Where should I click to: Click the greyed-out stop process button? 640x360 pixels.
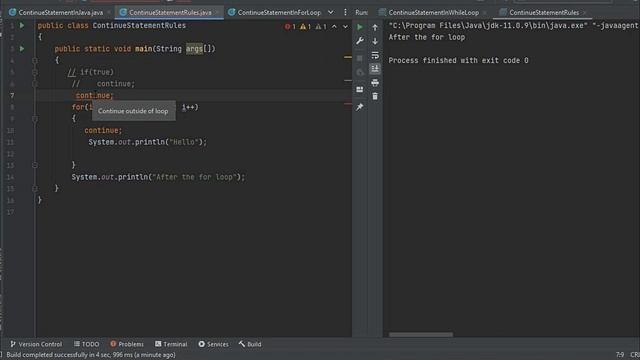pyautogui.click(x=360, y=58)
